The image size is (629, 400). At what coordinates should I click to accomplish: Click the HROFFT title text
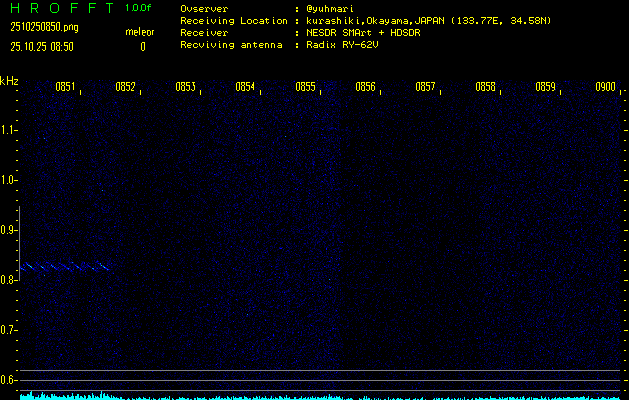tap(60, 8)
